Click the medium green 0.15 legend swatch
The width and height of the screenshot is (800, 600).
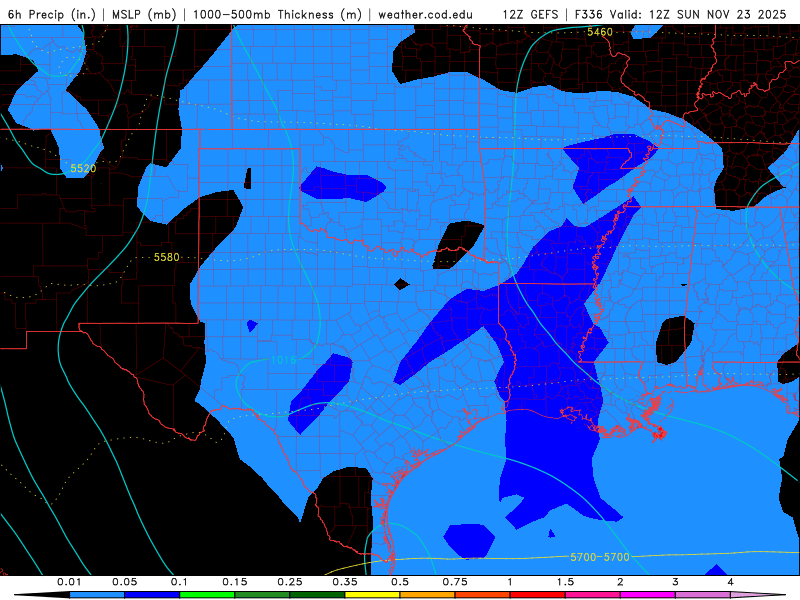coord(262,595)
